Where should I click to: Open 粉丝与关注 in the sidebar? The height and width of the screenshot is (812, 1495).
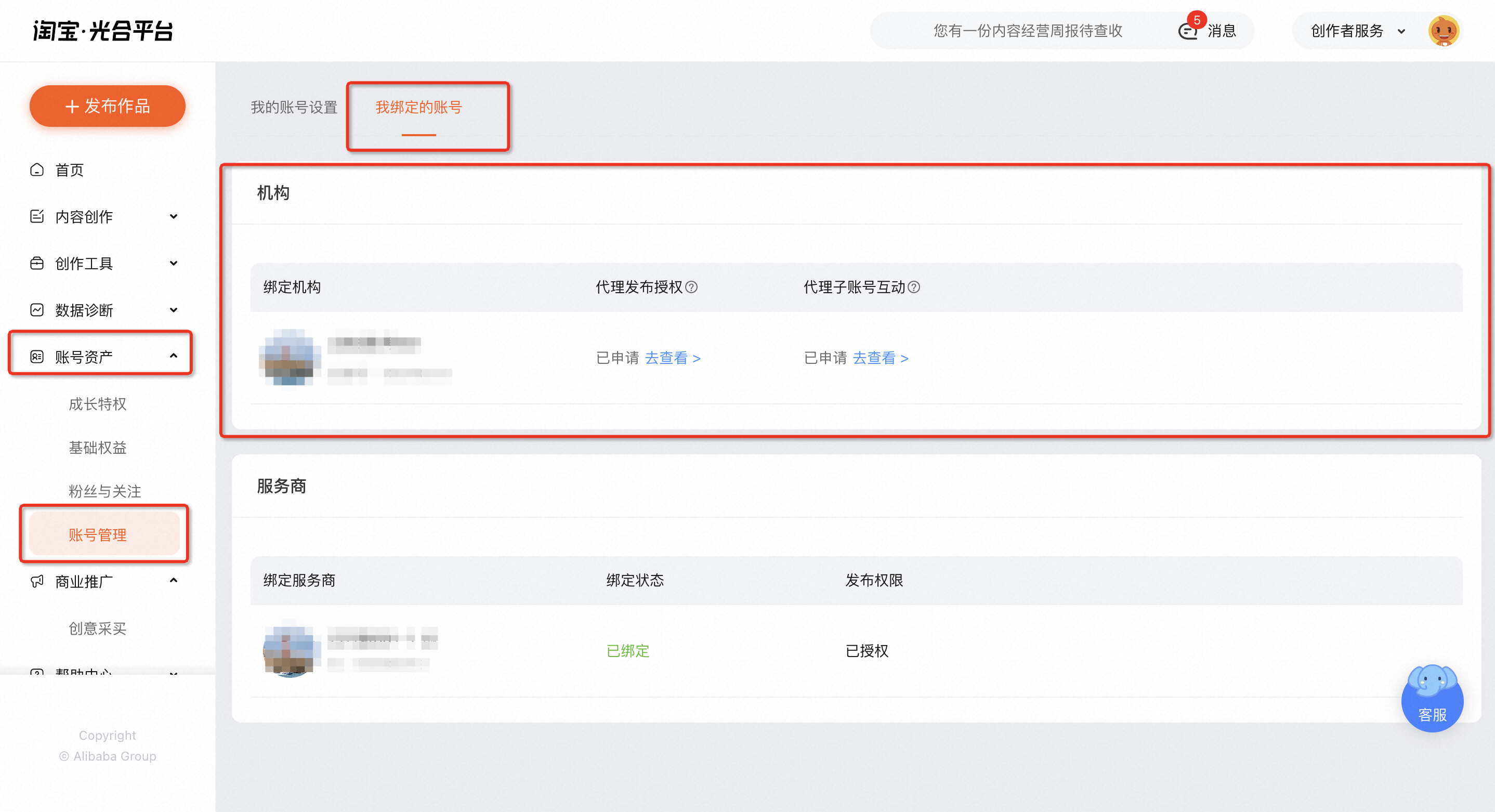click(x=104, y=492)
